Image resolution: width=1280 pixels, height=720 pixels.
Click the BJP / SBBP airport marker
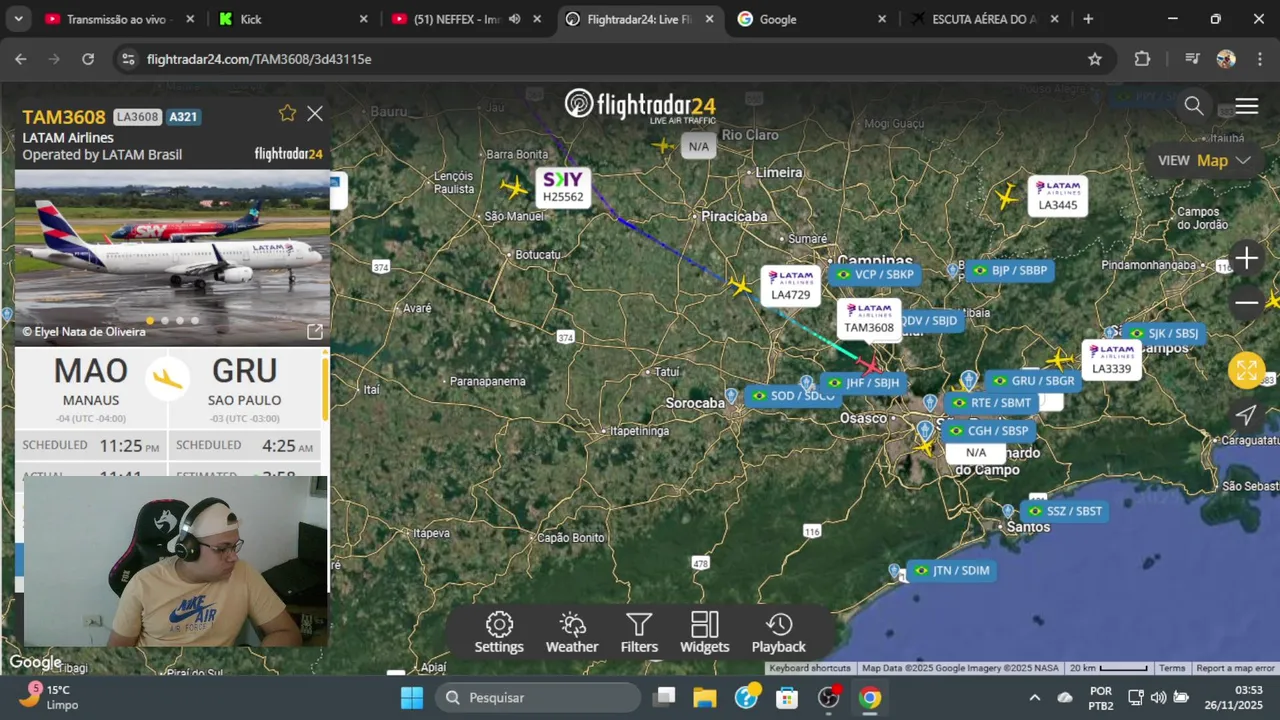click(x=1010, y=271)
